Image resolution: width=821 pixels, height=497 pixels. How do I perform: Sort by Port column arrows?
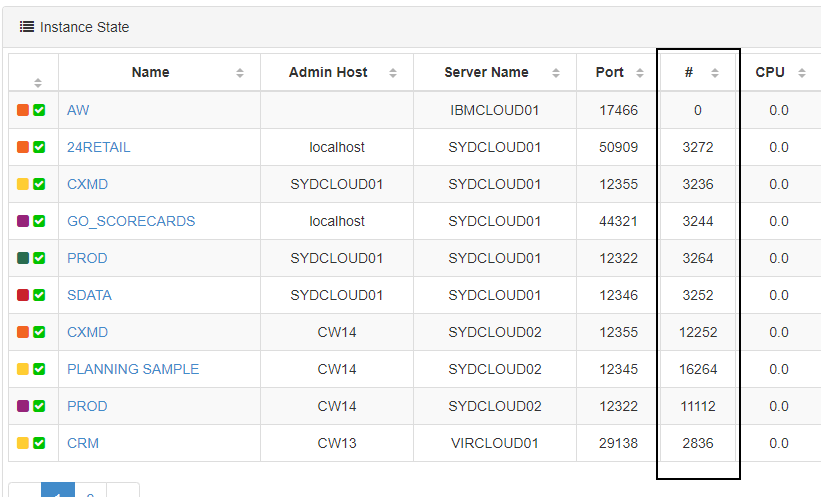[635, 73]
